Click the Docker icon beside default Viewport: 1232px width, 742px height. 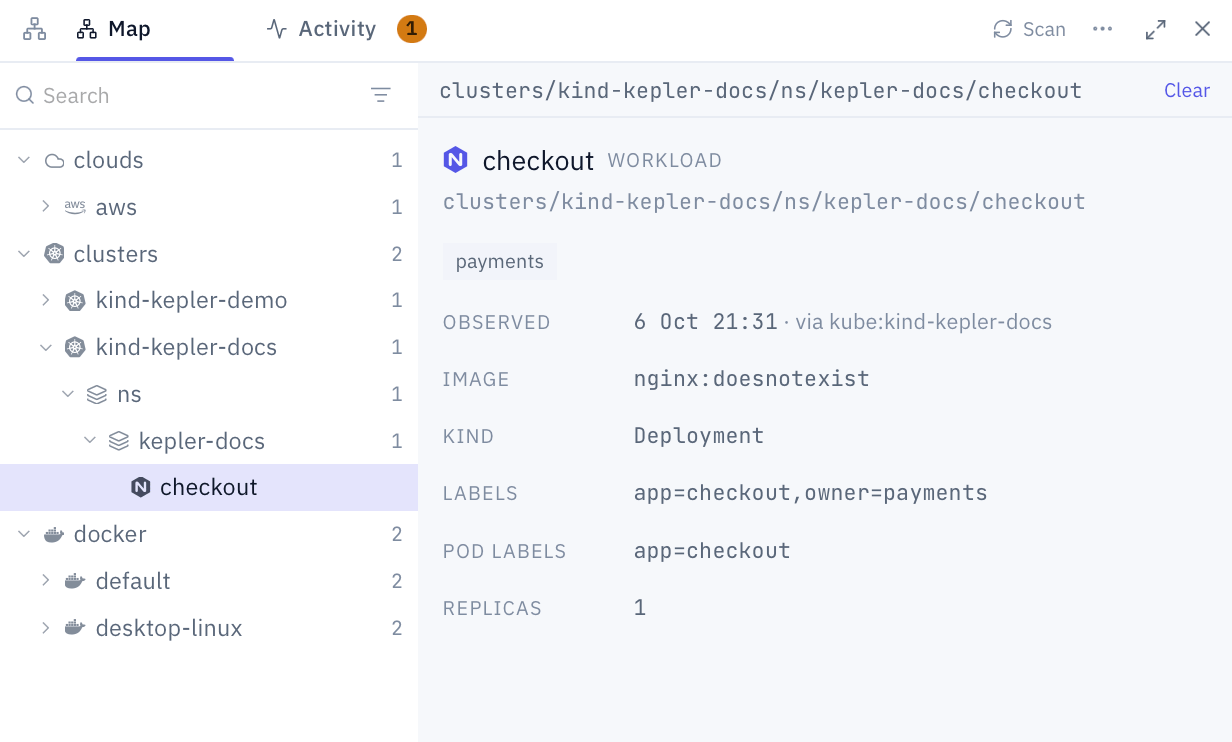tap(75, 581)
